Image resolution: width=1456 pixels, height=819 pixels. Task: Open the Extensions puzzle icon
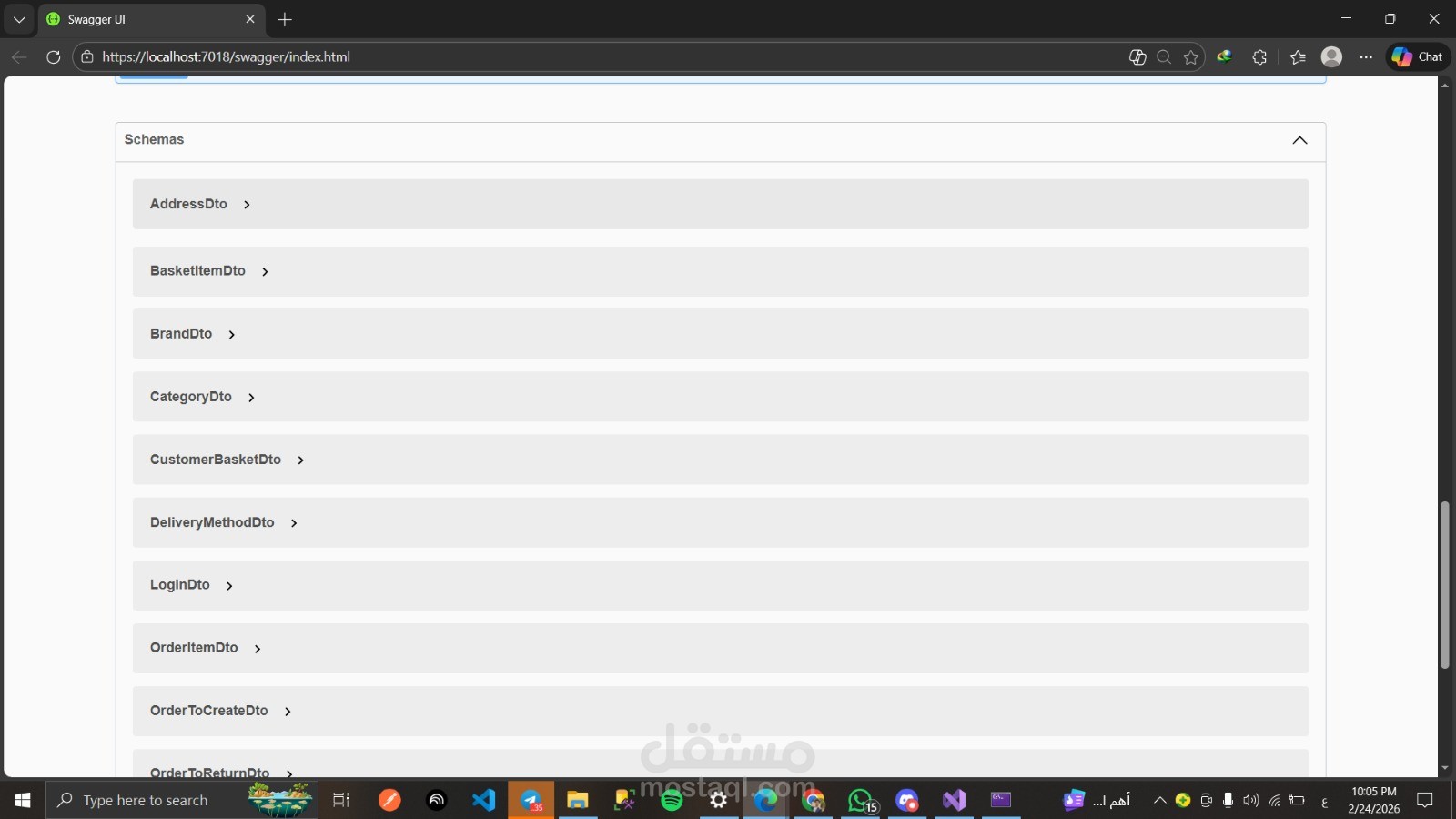[1259, 56]
